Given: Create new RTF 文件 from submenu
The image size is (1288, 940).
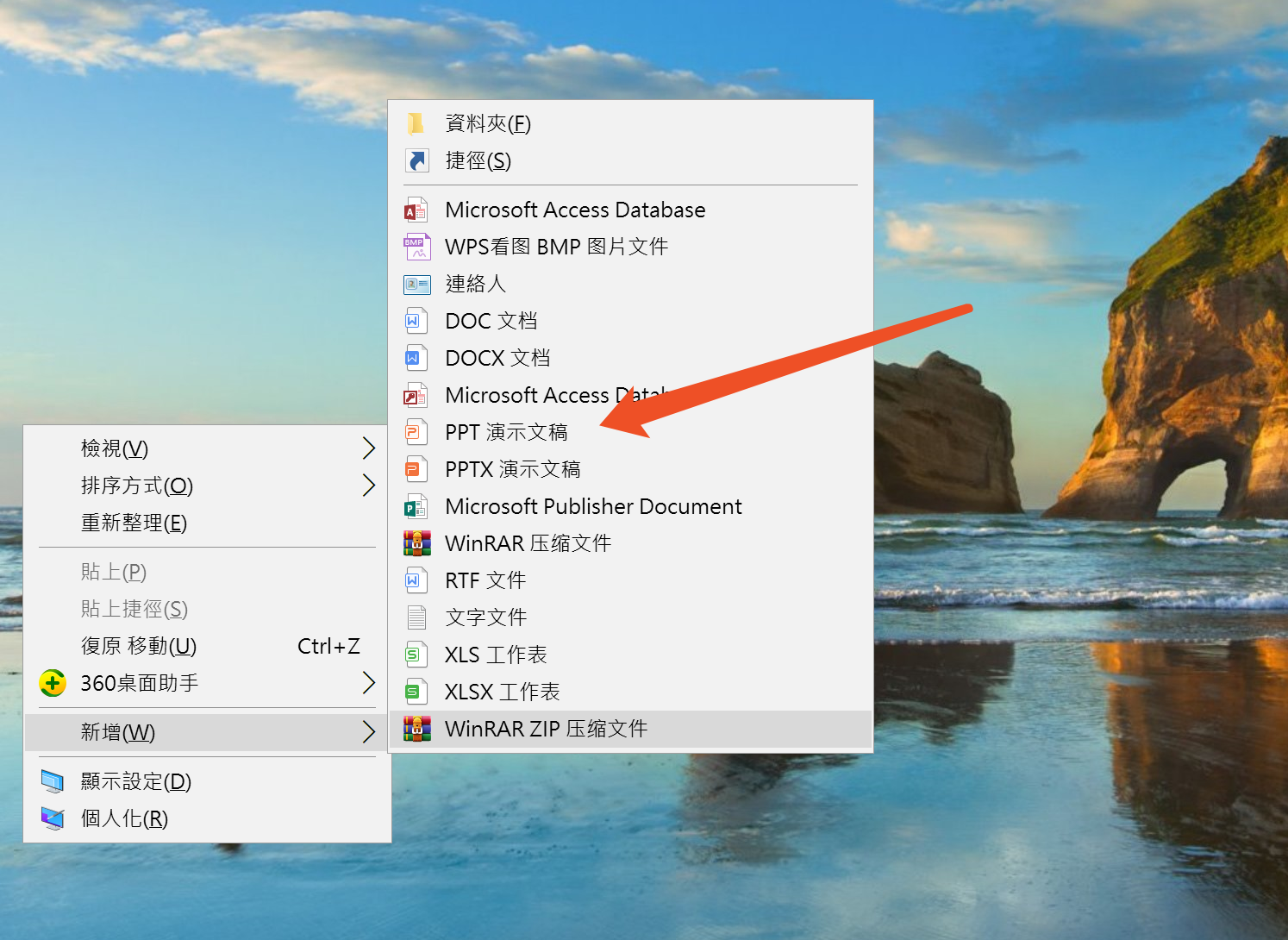Looking at the screenshot, I should click(x=485, y=581).
